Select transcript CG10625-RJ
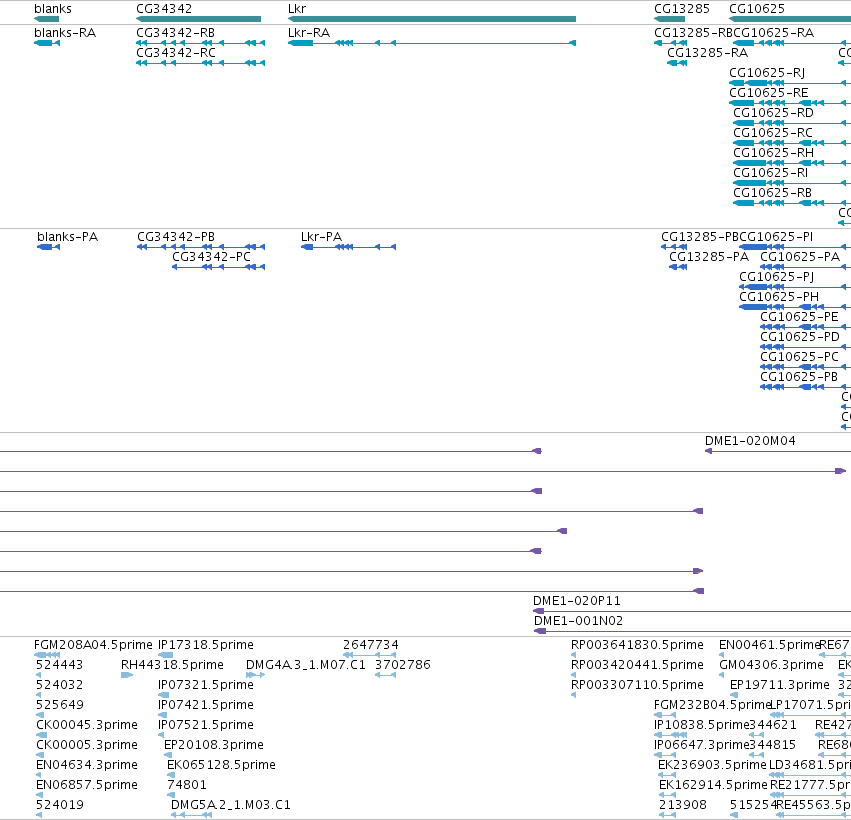 pyautogui.click(x=767, y=73)
